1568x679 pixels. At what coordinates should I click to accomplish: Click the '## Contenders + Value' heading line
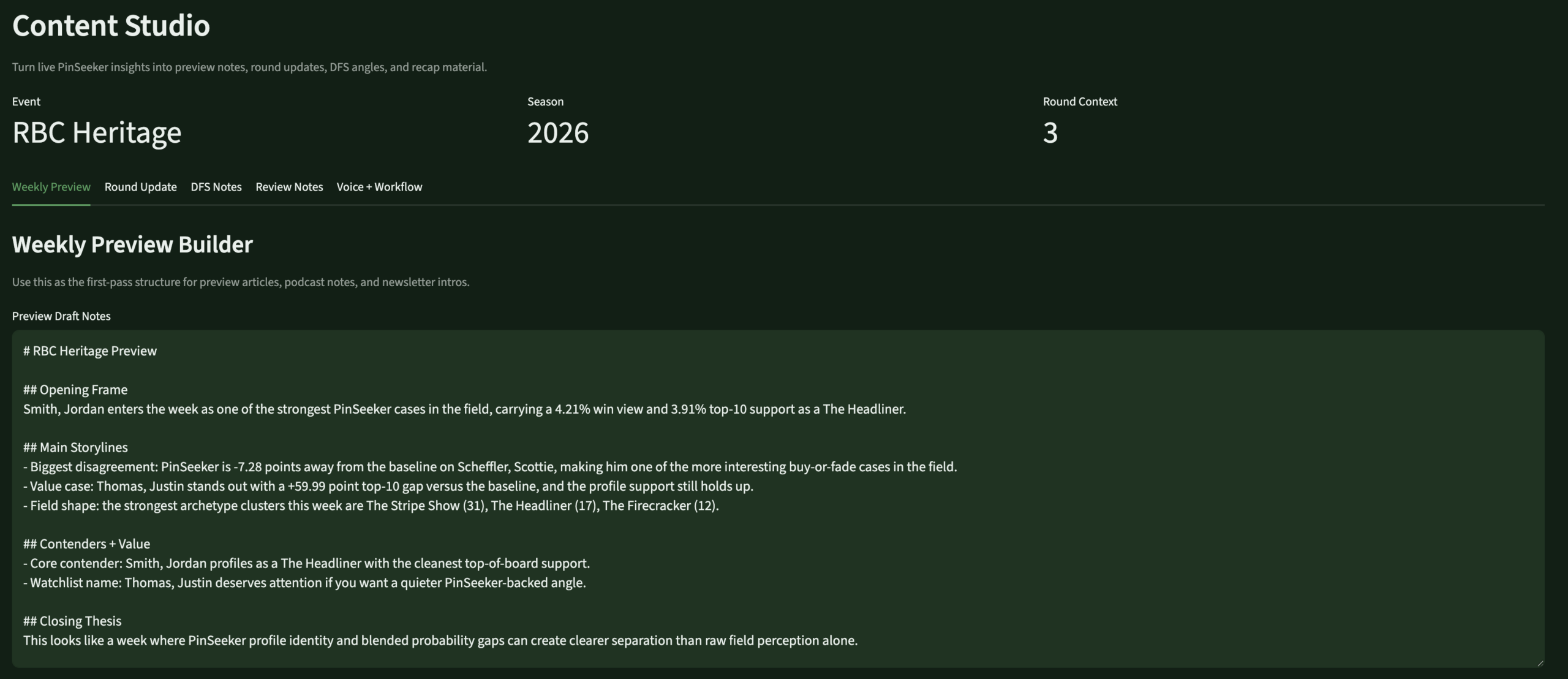tap(86, 544)
